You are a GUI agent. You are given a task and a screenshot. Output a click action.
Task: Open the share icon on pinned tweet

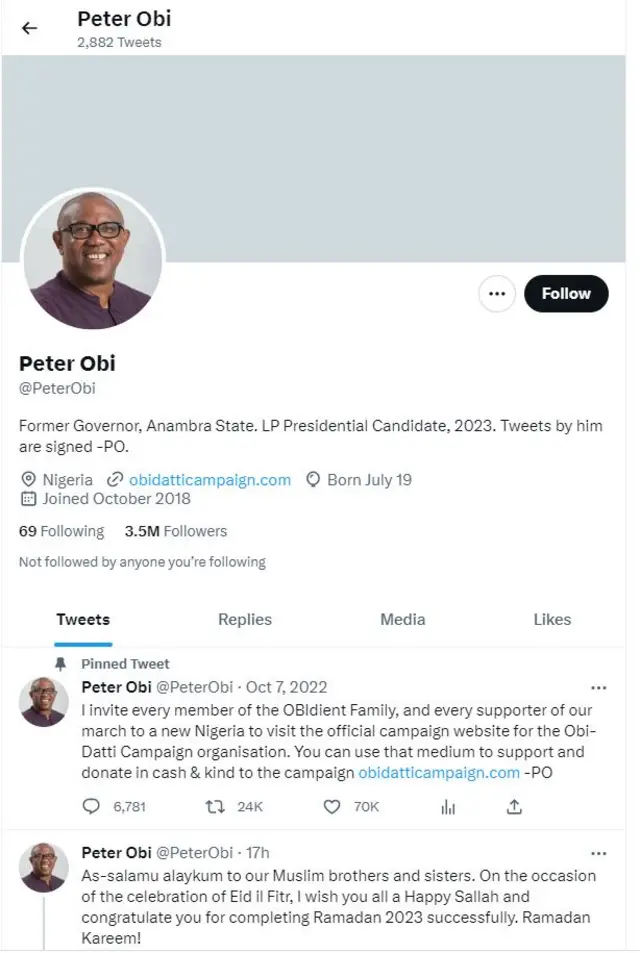coord(513,806)
